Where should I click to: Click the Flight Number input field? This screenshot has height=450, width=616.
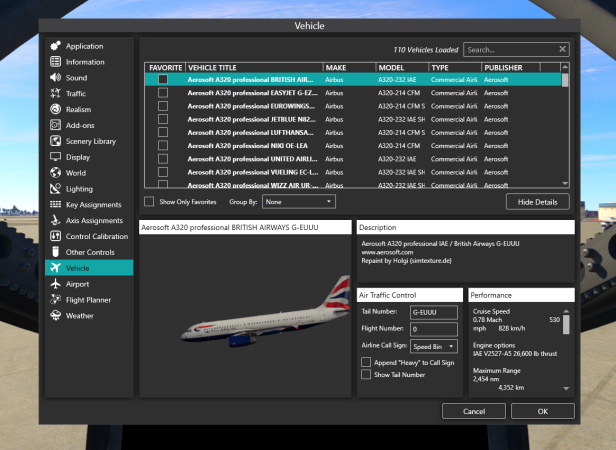pyautogui.click(x=434, y=329)
